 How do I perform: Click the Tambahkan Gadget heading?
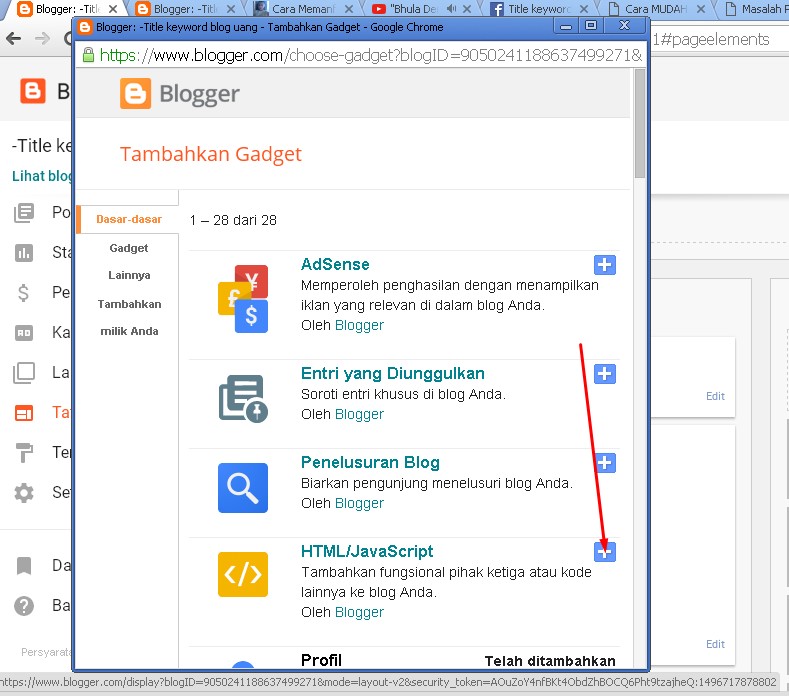[x=210, y=154]
